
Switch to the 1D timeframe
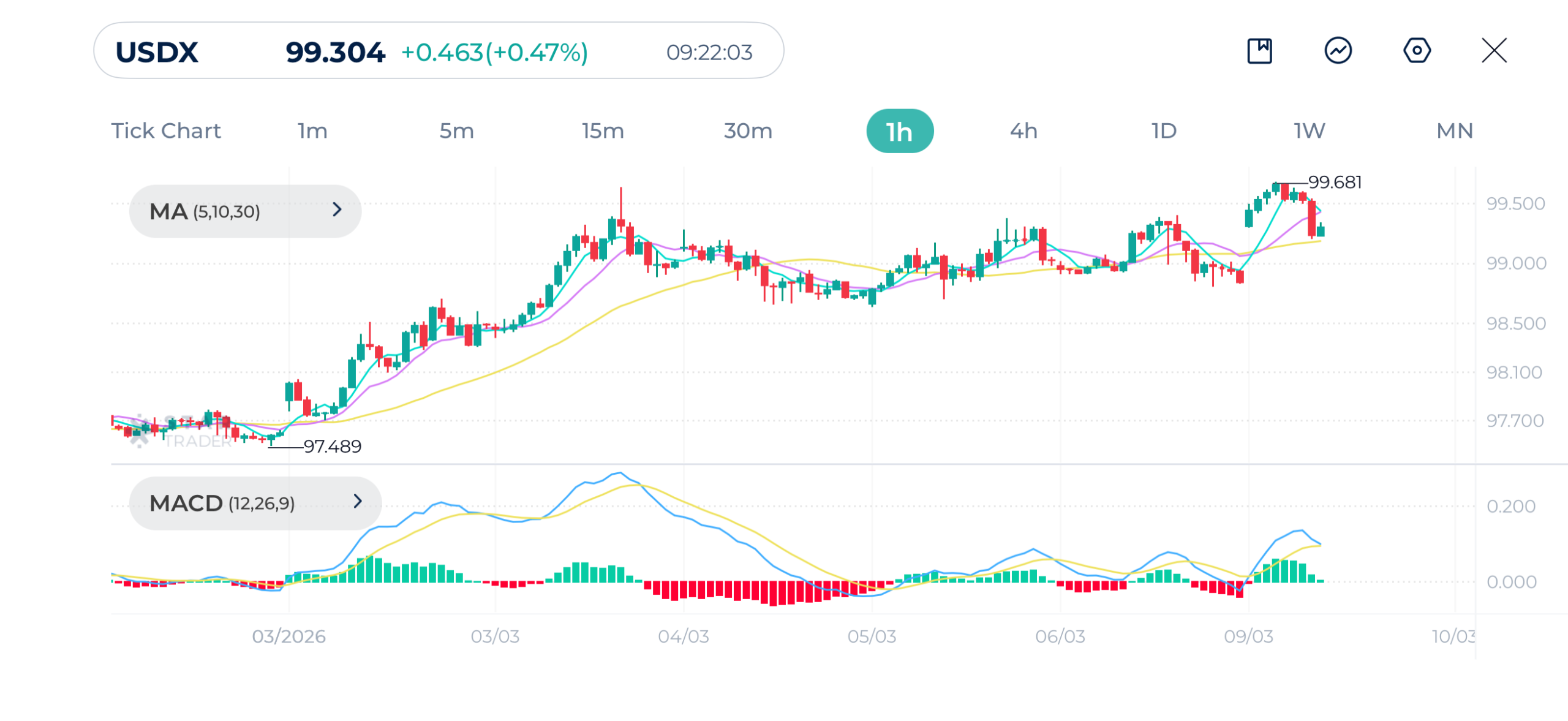point(1164,130)
